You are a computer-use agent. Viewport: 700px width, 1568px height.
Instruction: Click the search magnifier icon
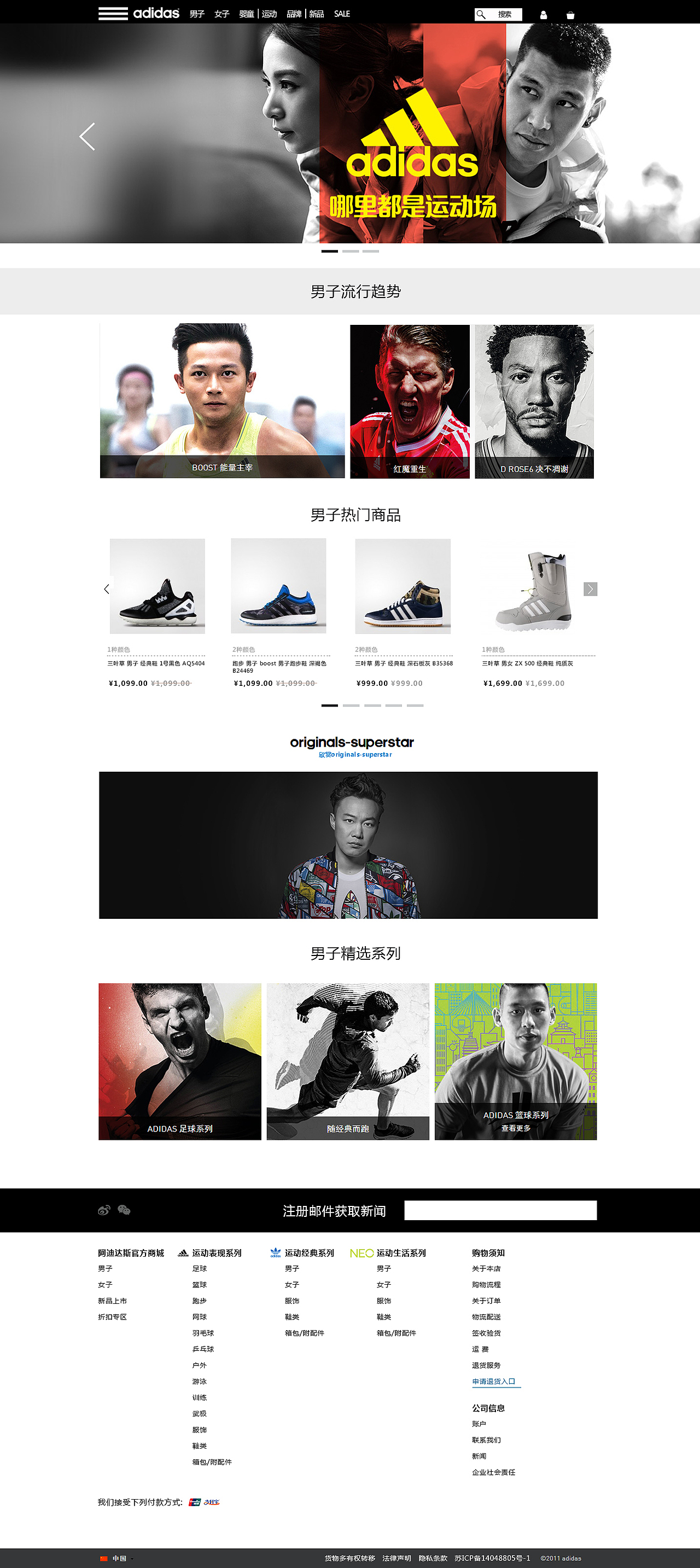[481, 14]
